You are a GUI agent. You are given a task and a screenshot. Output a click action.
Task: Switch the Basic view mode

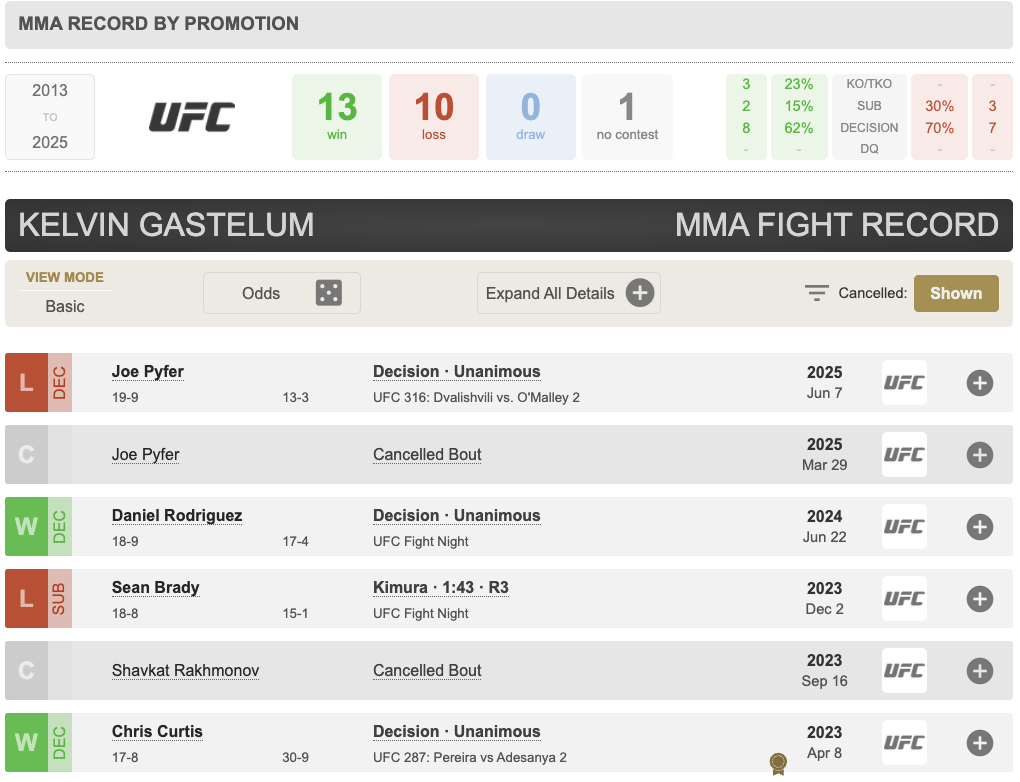[x=65, y=306]
